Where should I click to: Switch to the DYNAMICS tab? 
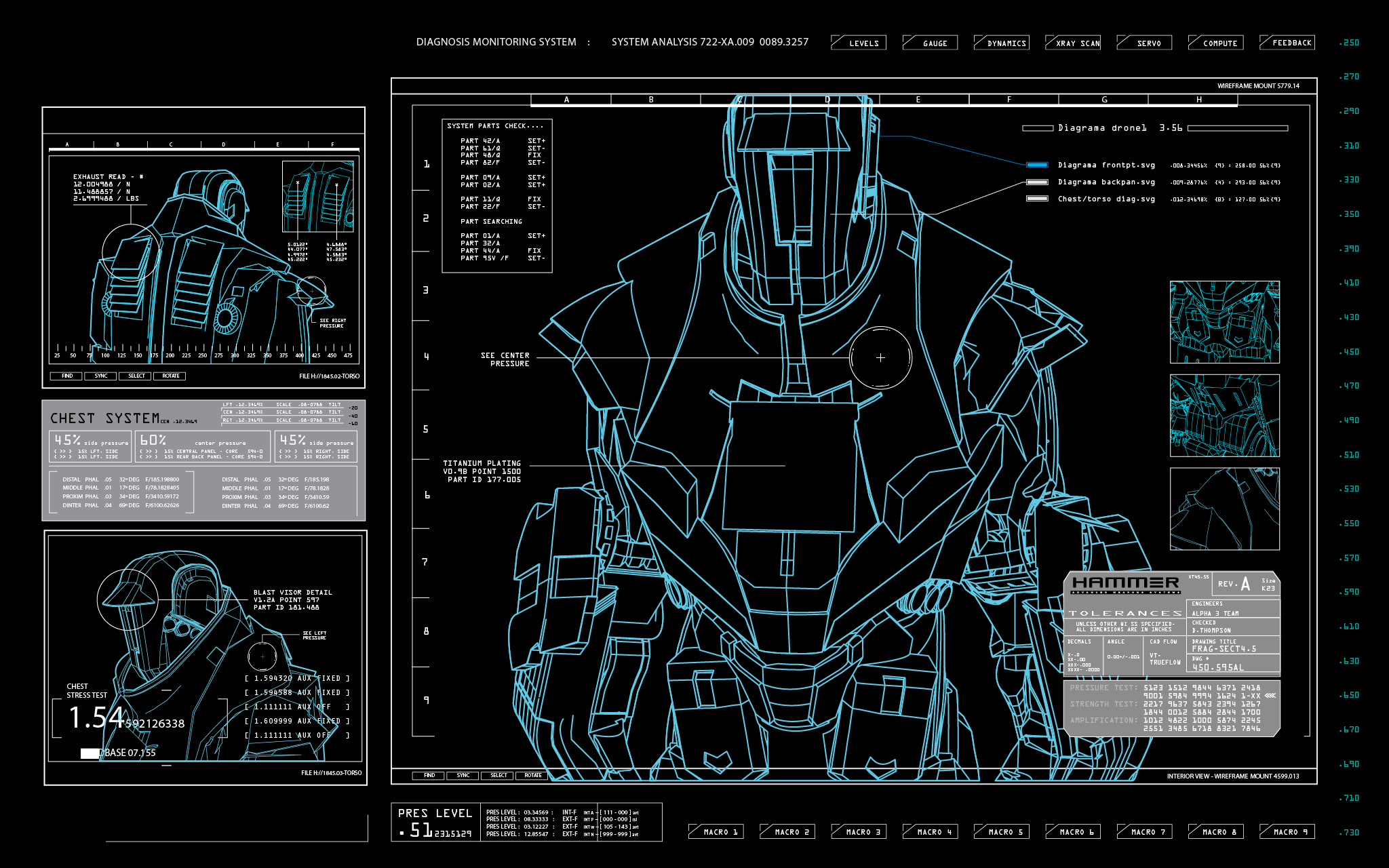tap(1002, 43)
